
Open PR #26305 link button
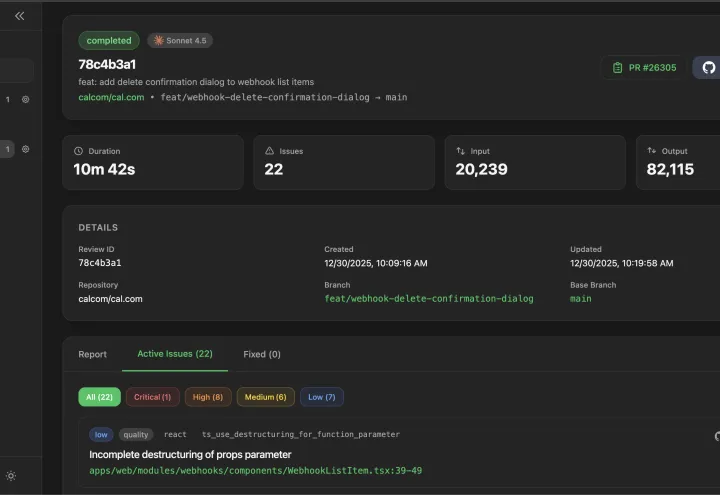tap(644, 68)
